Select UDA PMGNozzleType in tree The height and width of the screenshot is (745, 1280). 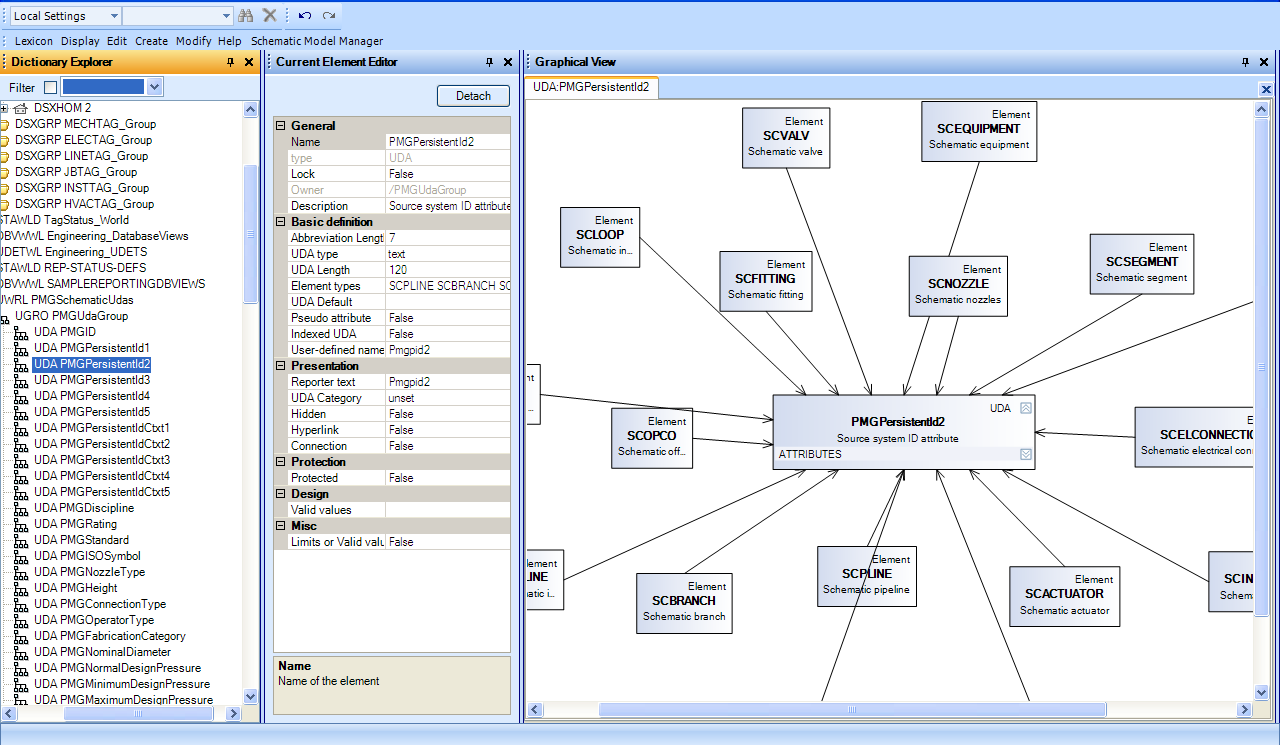pos(89,572)
